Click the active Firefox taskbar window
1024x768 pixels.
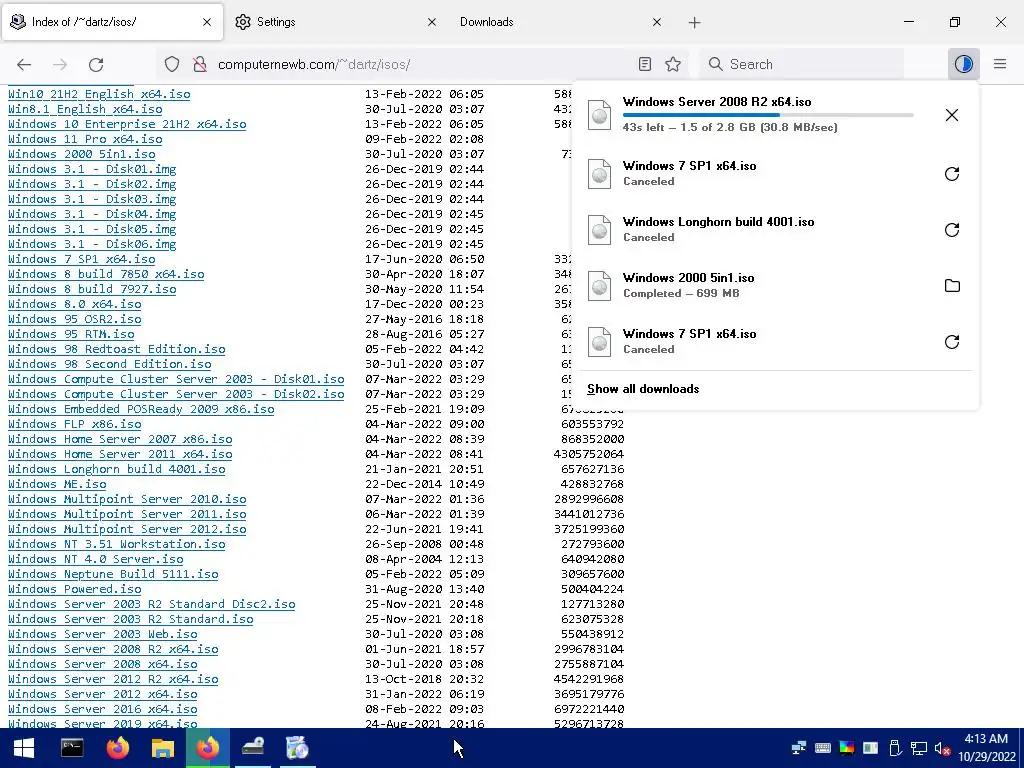[x=208, y=748]
